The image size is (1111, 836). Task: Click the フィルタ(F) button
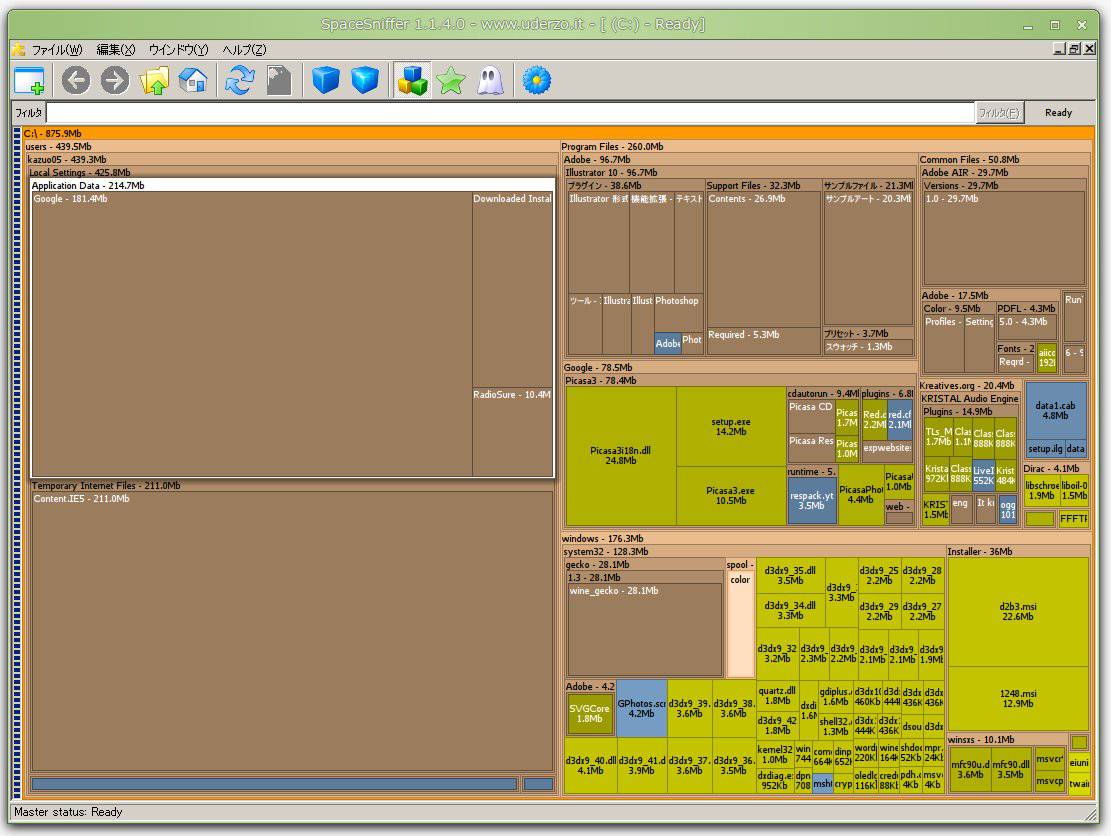coord(999,113)
